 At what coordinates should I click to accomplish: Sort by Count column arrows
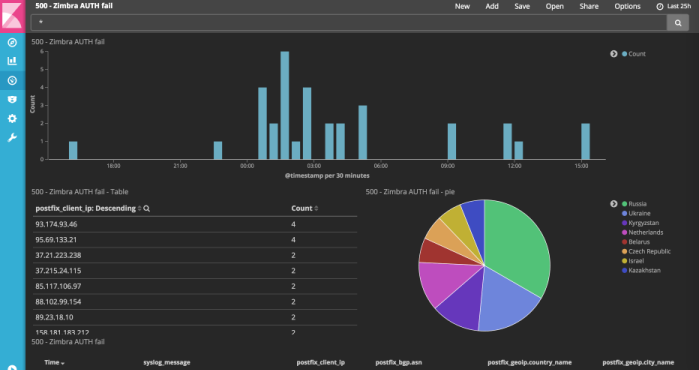pyautogui.click(x=317, y=209)
